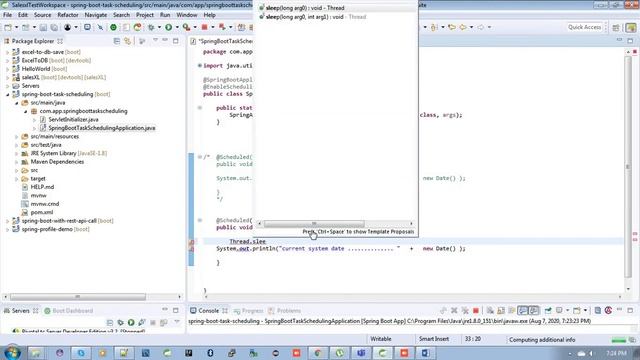
Task: Click the green Run icon in toolbar
Action: click(169, 27)
